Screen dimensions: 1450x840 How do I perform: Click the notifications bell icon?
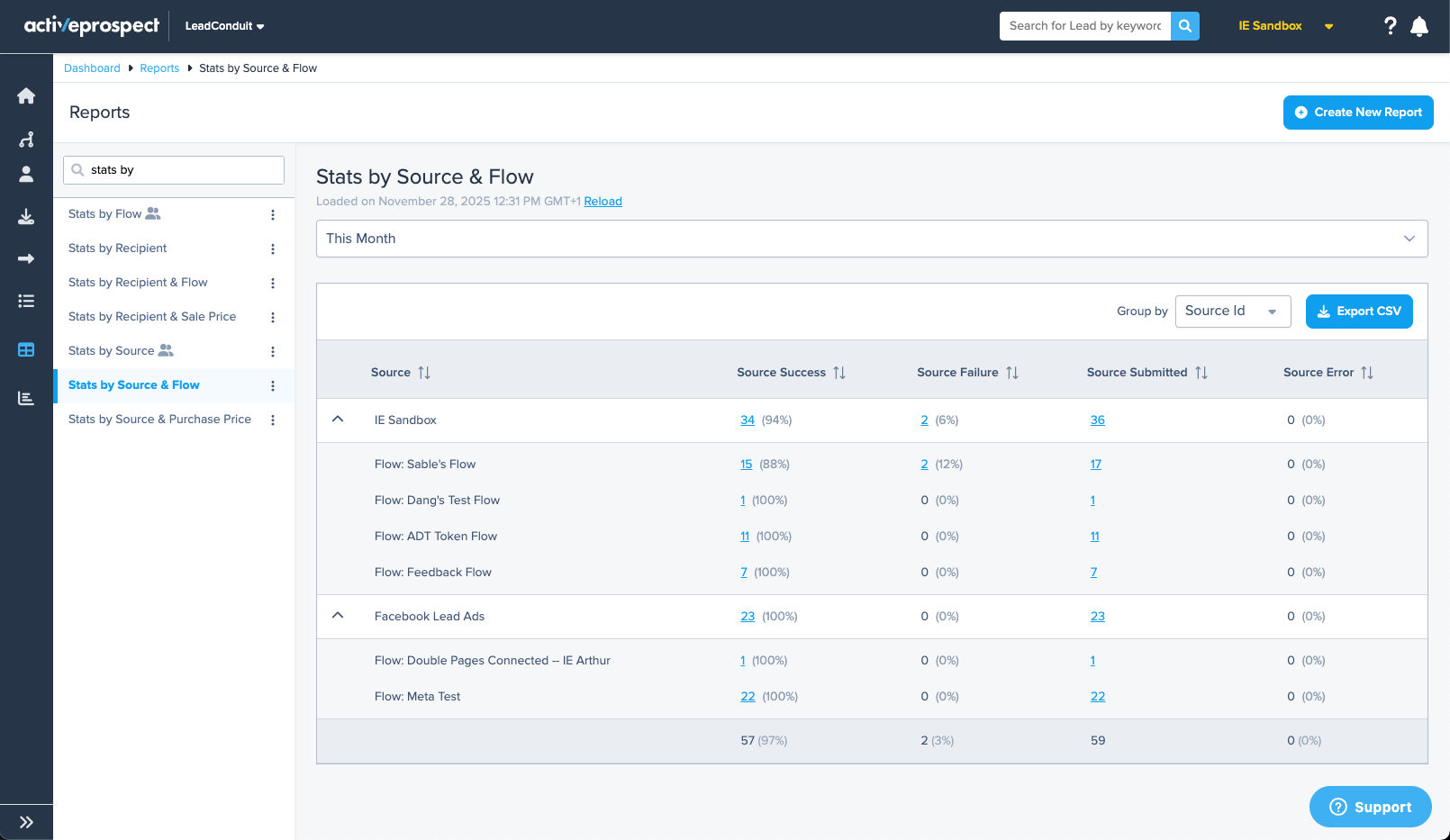point(1419,26)
